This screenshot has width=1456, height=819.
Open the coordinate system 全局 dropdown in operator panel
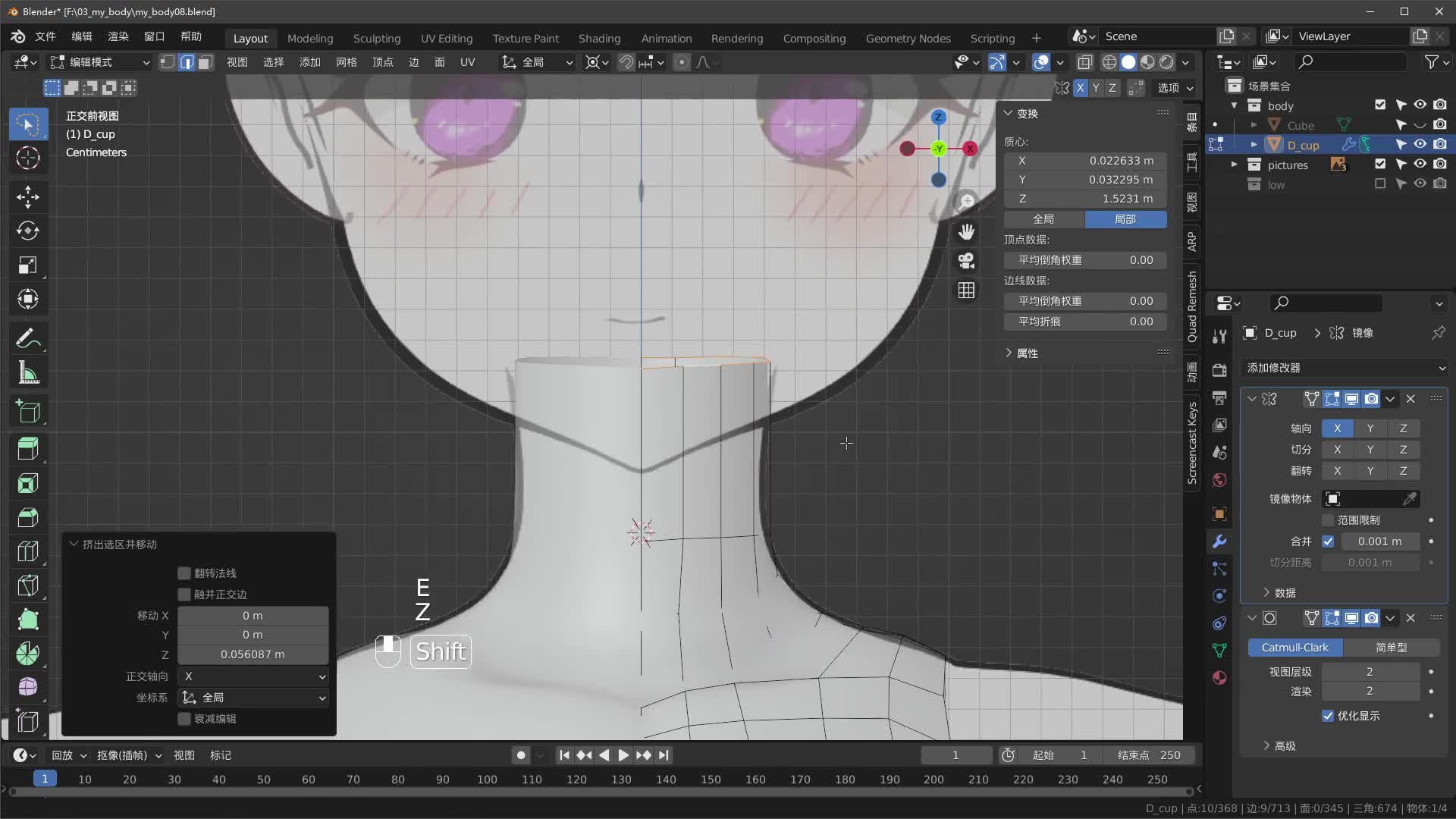[x=253, y=698]
